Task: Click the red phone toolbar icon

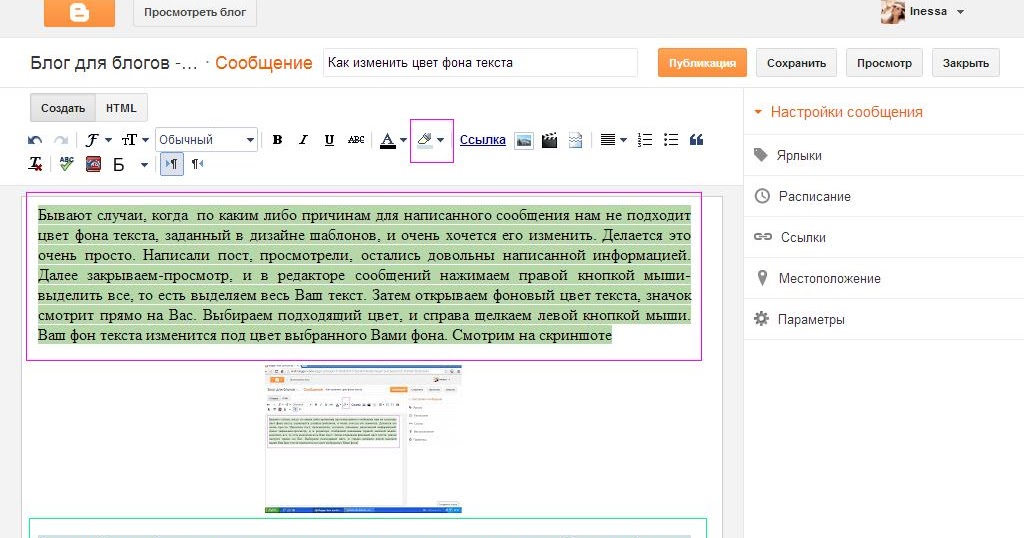Action: click(x=93, y=164)
